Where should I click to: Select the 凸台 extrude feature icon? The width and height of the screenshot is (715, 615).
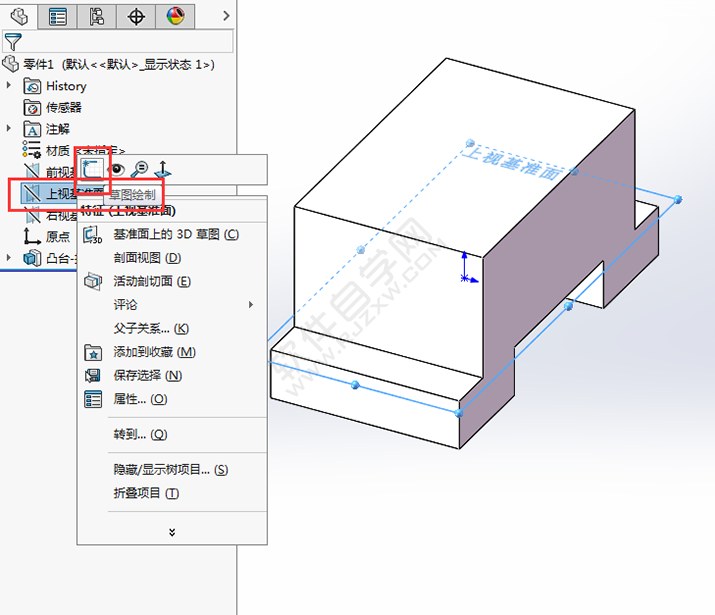pos(32,258)
